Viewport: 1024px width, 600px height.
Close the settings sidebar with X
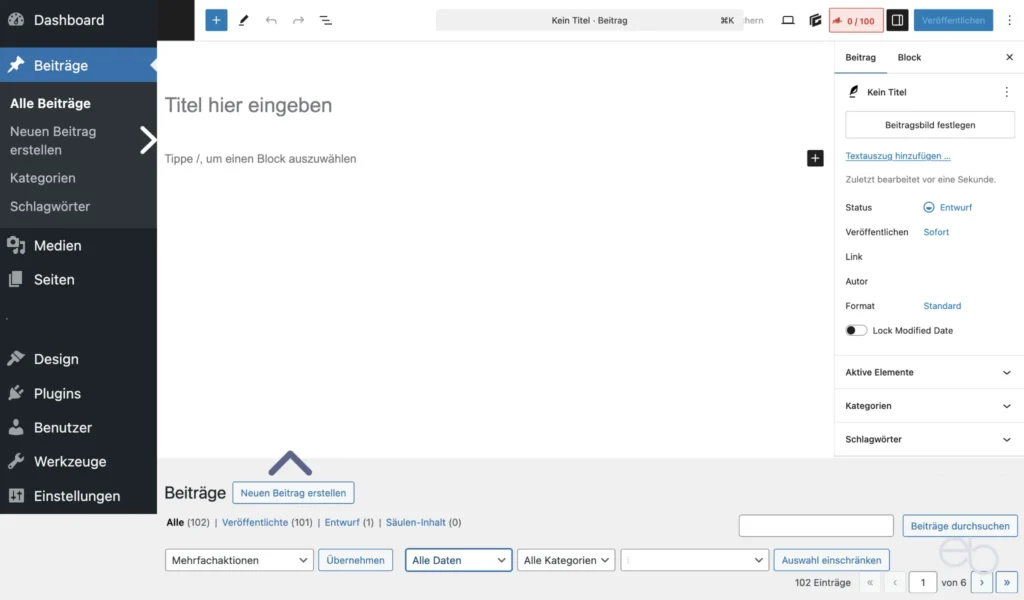[x=1009, y=57]
